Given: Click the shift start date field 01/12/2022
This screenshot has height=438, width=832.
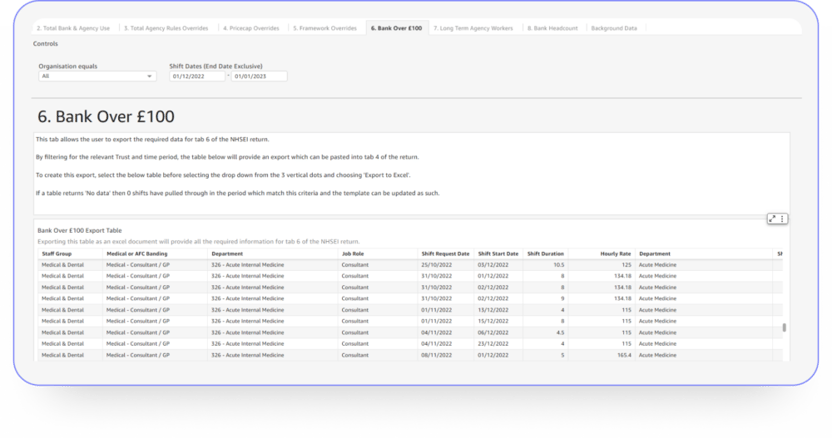Looking at the screenshot, I should coord(197,76).
